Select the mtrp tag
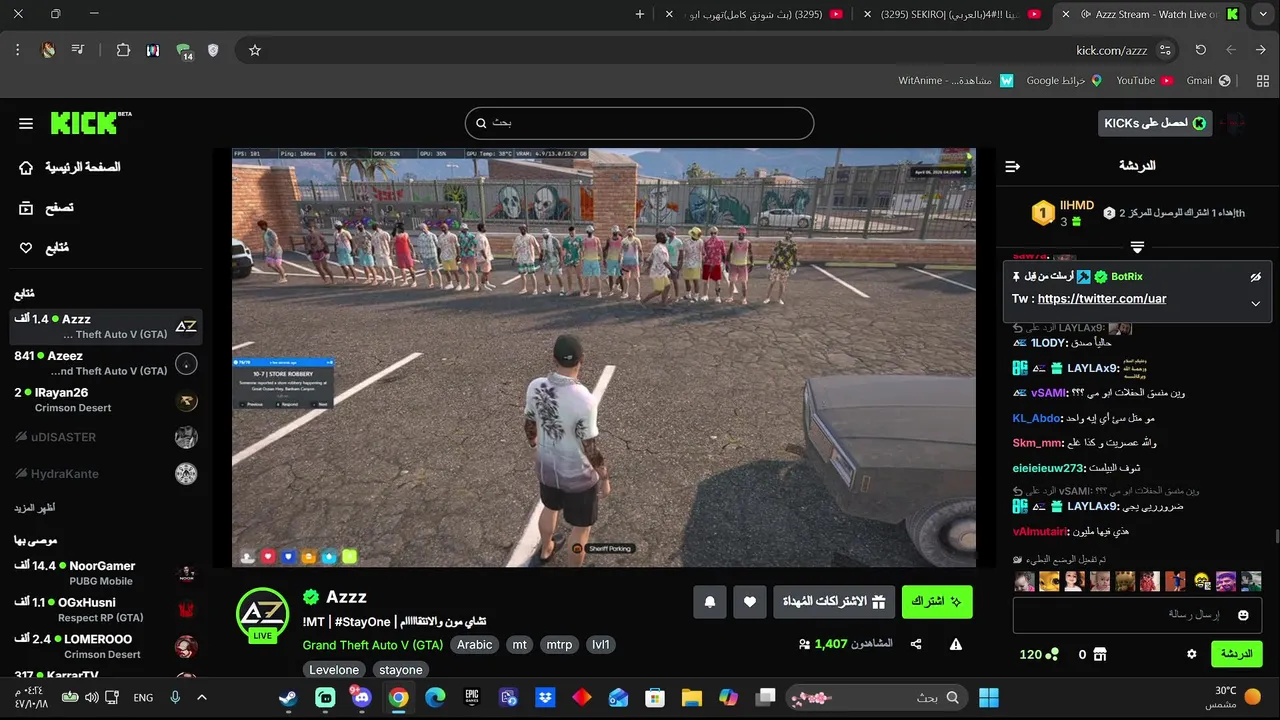 [560, 645]
